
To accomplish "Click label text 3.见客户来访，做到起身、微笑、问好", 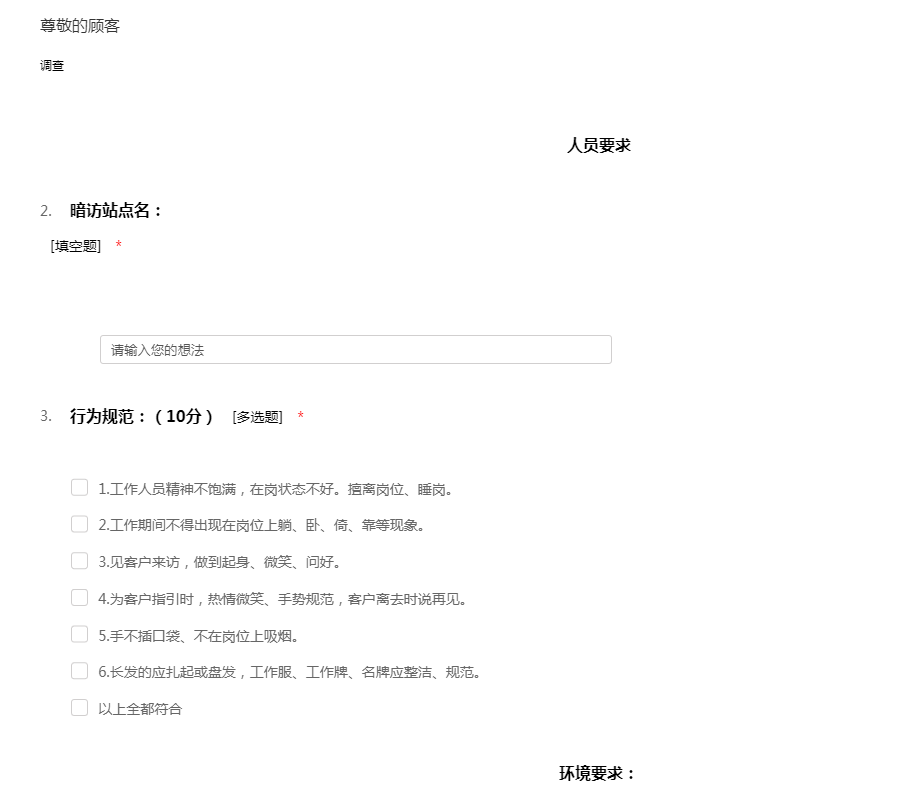I will coord(219,562).
